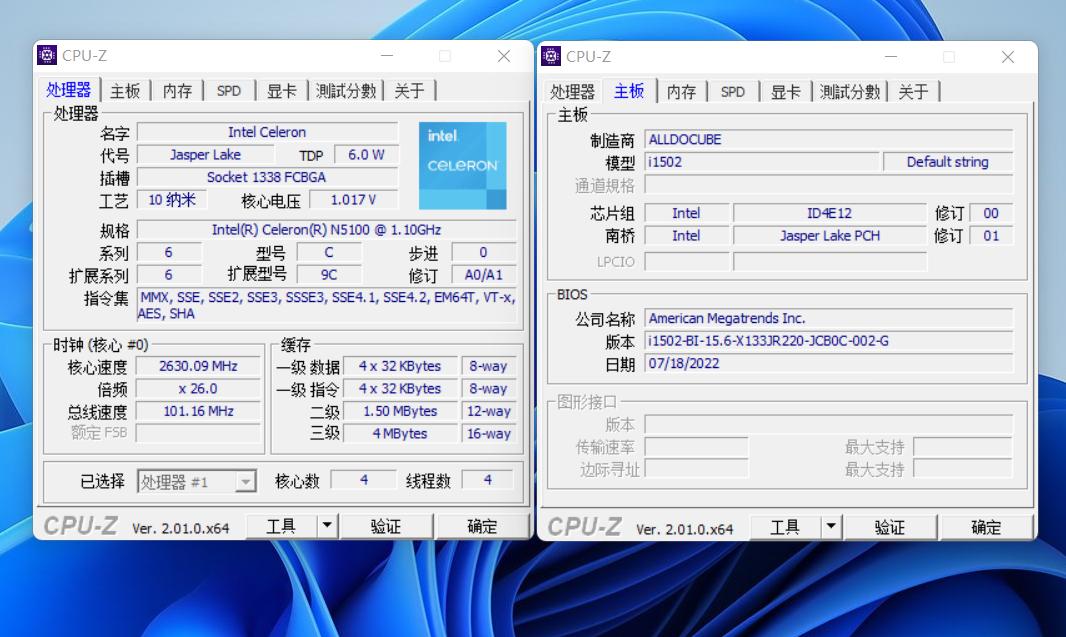This screenshot has width=1066, height=637.
Task: Open the 处理器 #1 selector dropdown
Action: click(x=244, y=480)
